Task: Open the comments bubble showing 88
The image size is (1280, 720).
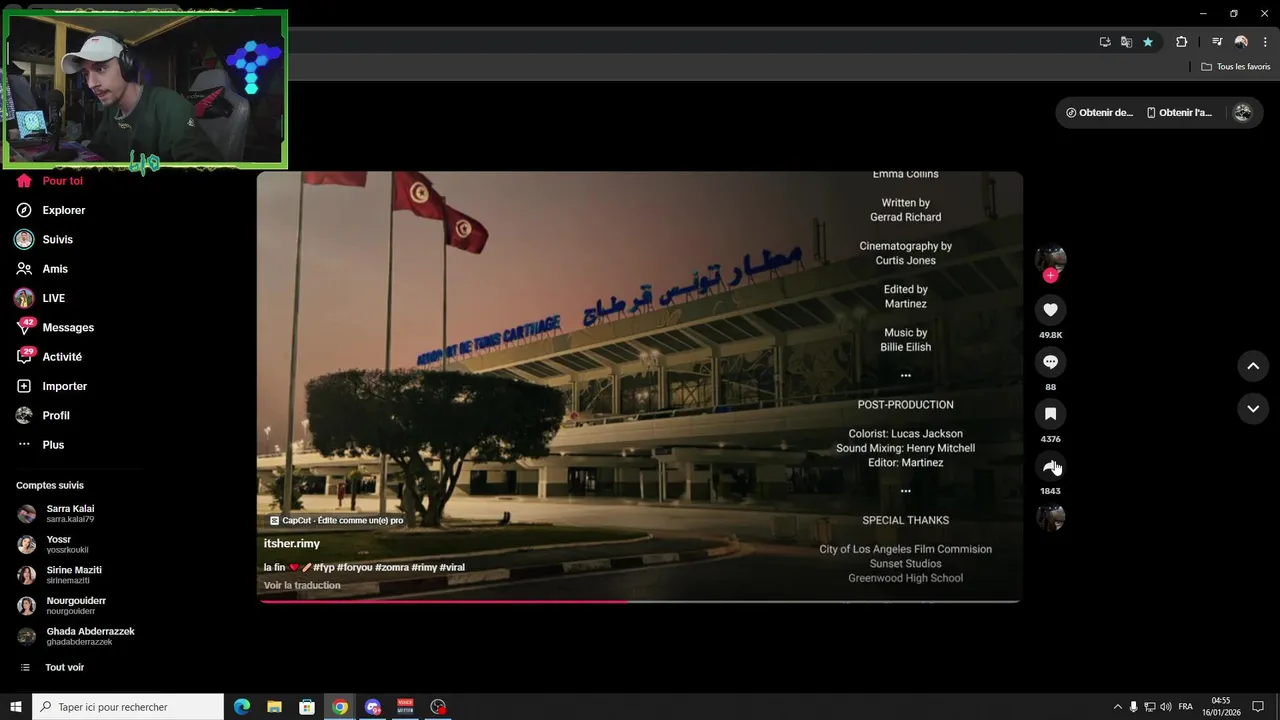Action: pos(1050,362)
